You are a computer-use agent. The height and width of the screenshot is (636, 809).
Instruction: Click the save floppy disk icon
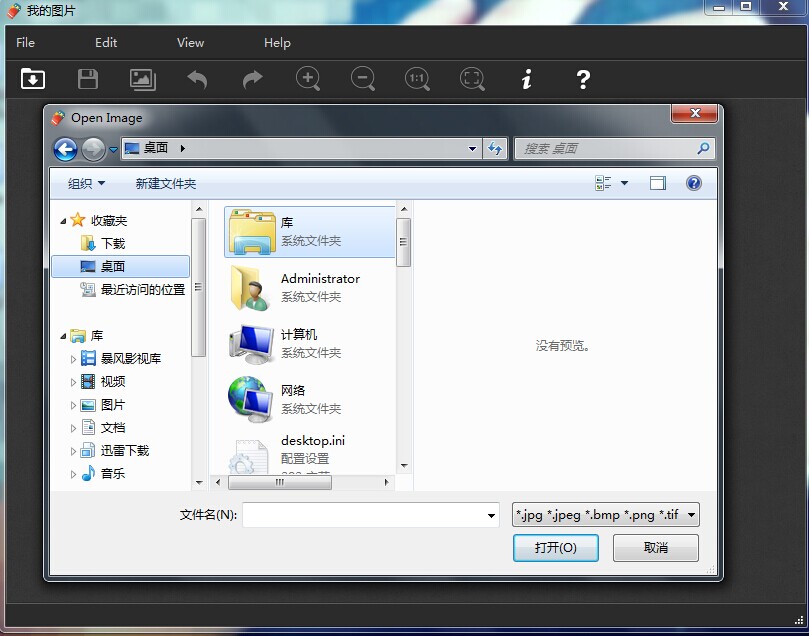point(88,79)
